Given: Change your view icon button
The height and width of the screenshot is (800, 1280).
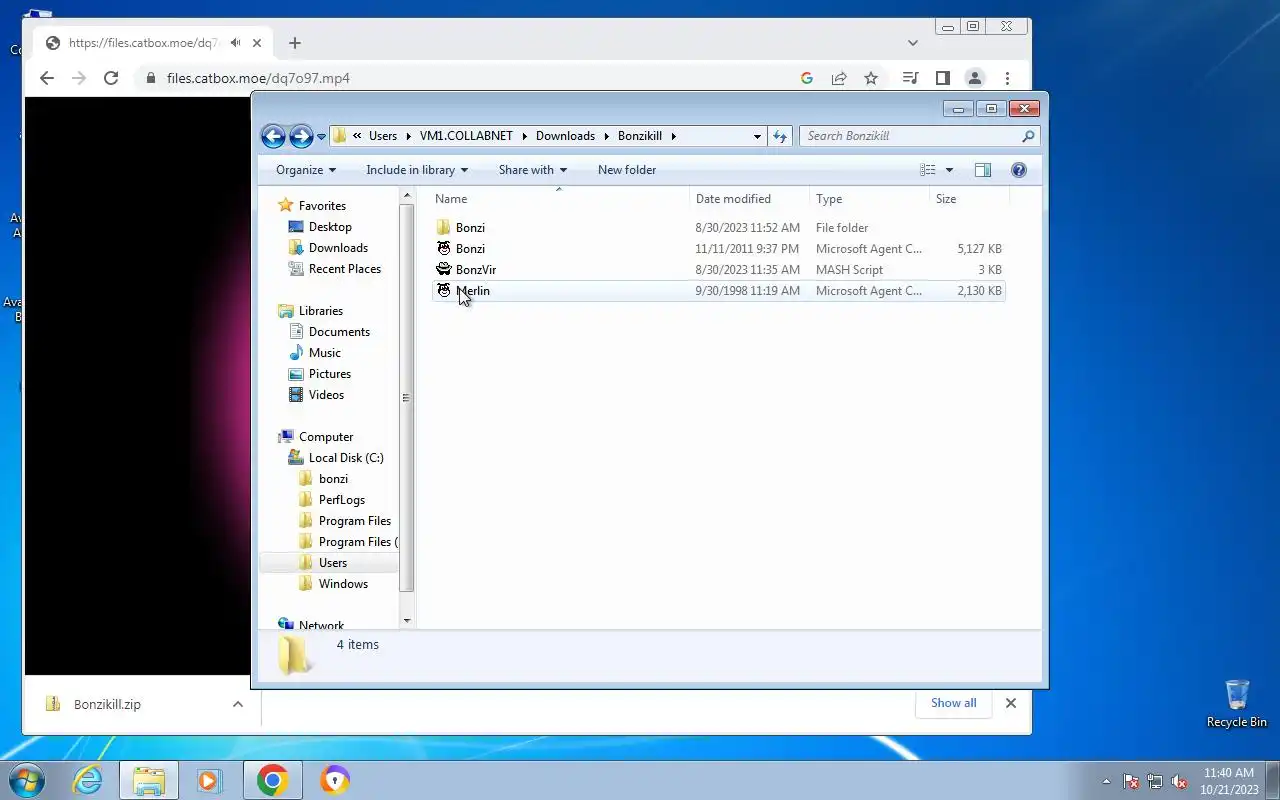Looking at the screenshot, I should coord(928,170).
